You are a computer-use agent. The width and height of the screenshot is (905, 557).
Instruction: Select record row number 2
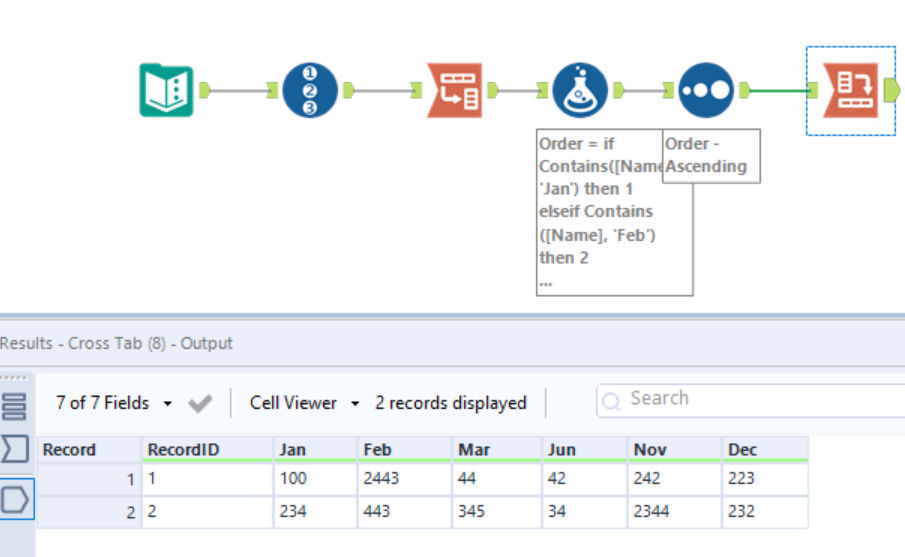click(x=90, y=512)
